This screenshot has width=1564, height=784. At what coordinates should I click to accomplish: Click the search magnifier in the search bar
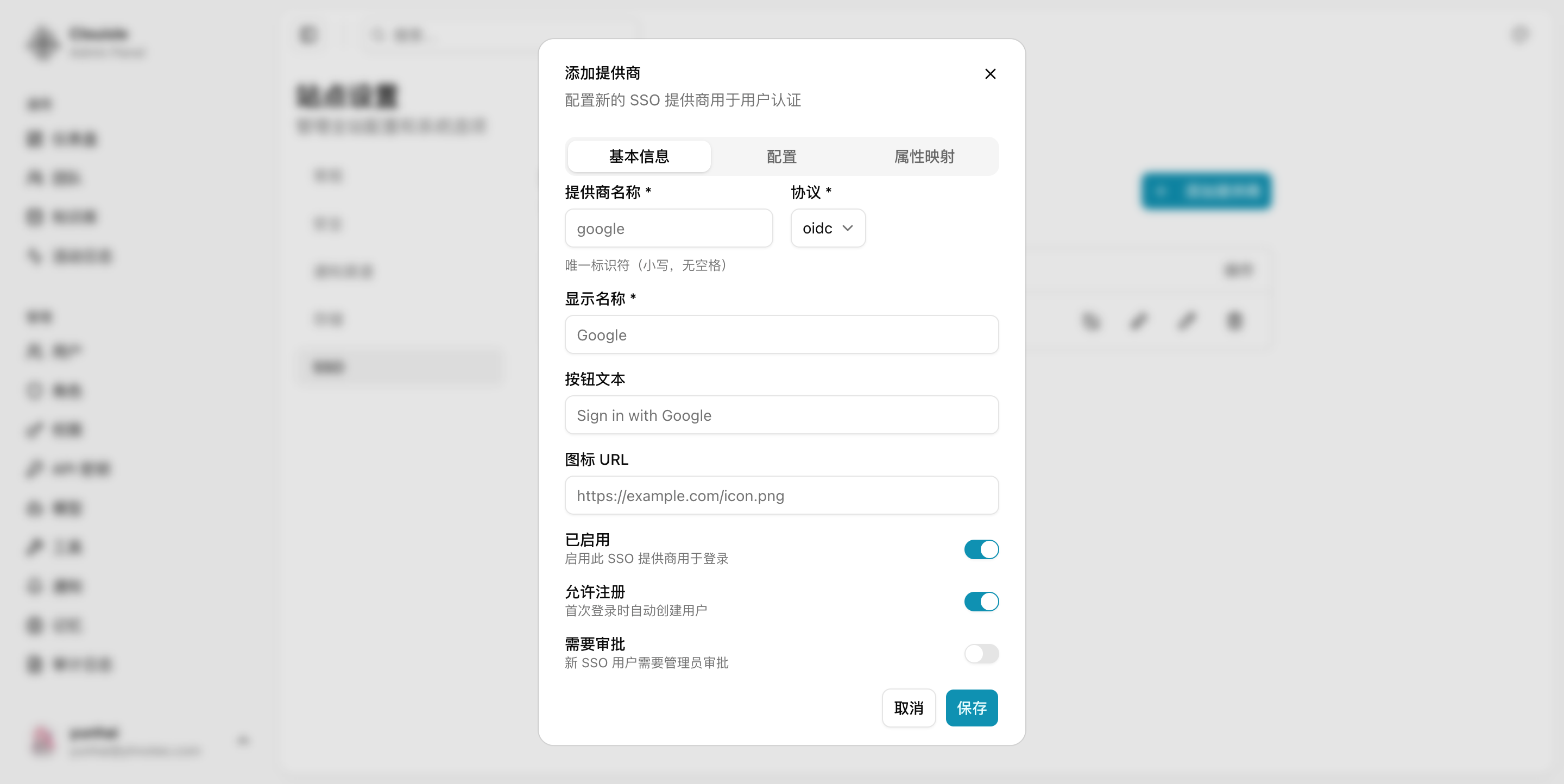[x=377, y=35]
